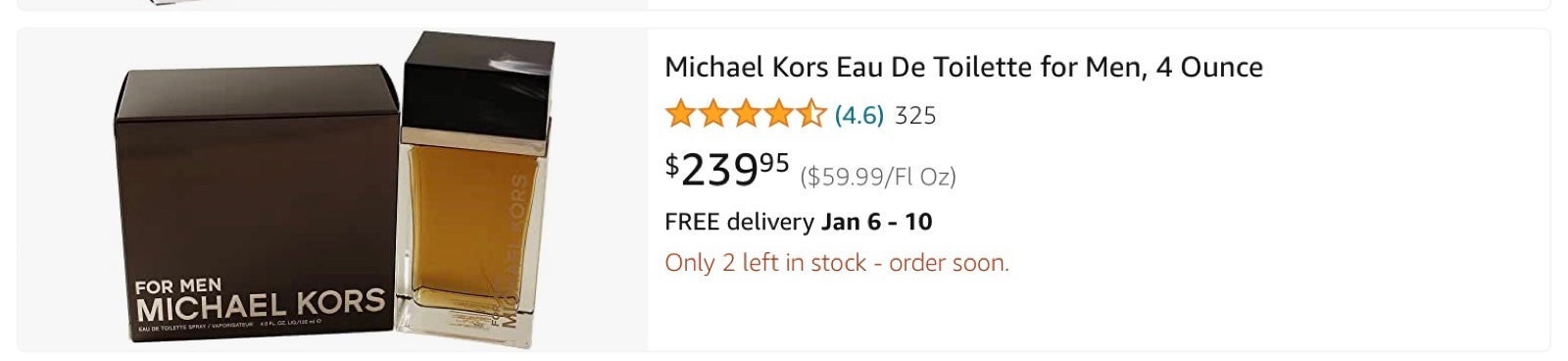Click the first gold rating star
The height and width of the screenshot is (361, 1568).
(x=680, y=115)
